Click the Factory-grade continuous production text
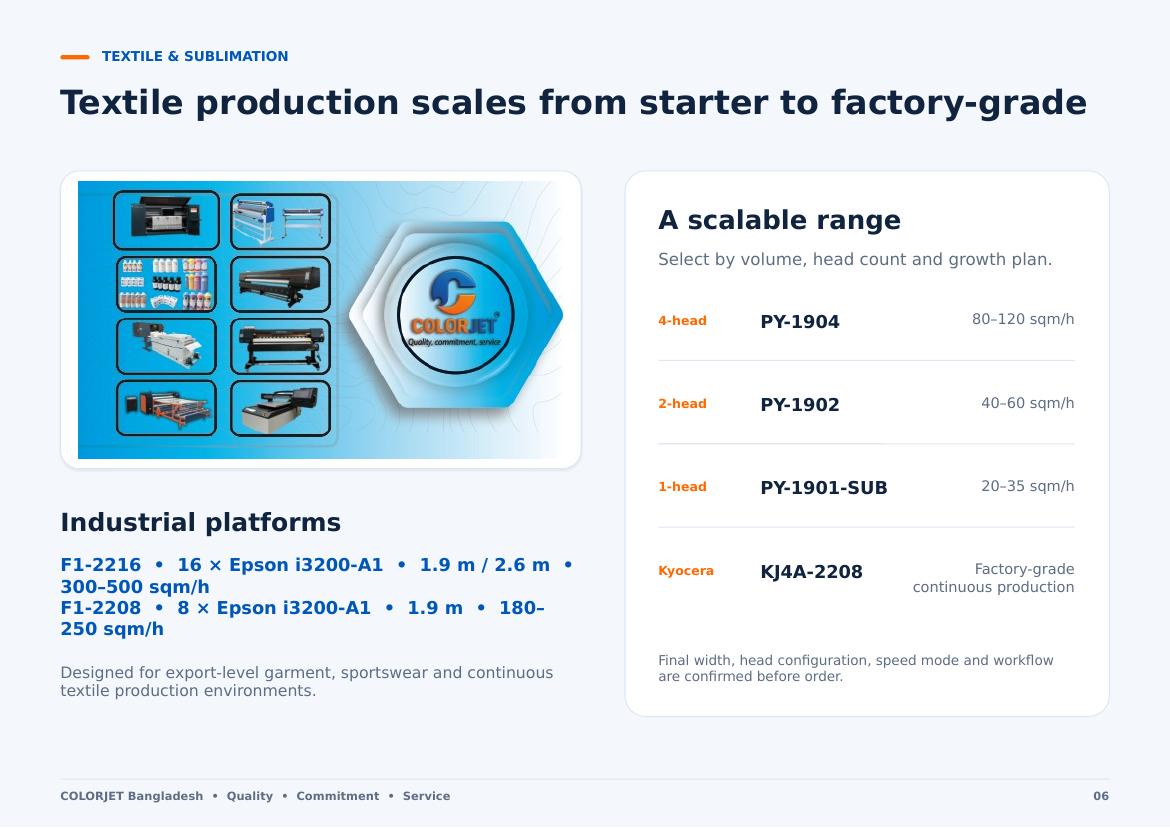Image resolution: width=1170 pixels, height=828 pixels. [x=993, y=578]
